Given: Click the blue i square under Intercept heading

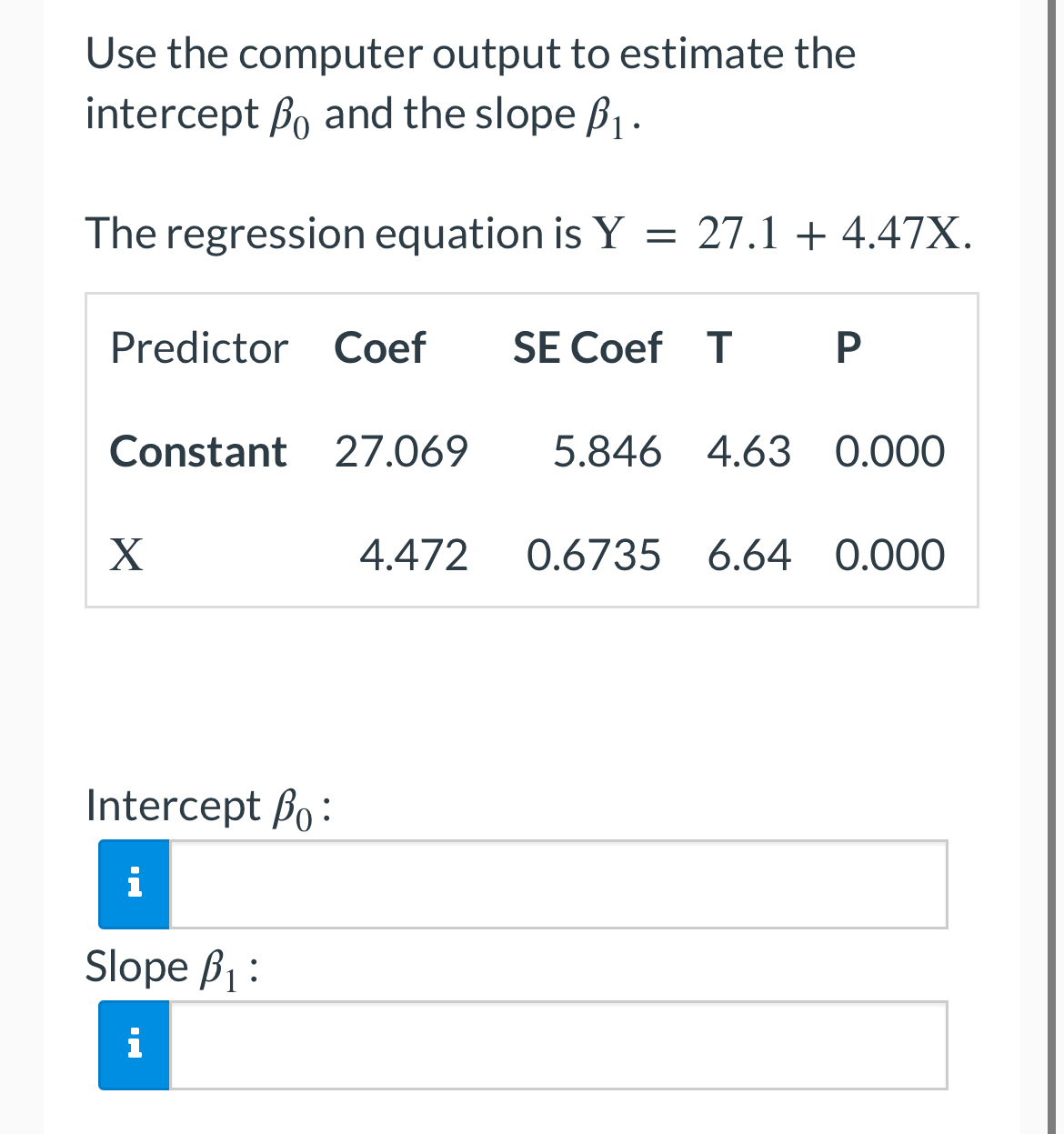Looking at the screenshot, I should point(133,883).
